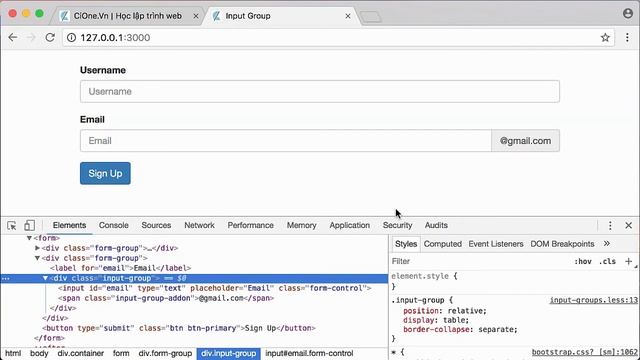Image resolution: width=640 pixels, height=360 pixels.
Task: Toggle the device toolbar in DevTools
Action: (29, 225)
